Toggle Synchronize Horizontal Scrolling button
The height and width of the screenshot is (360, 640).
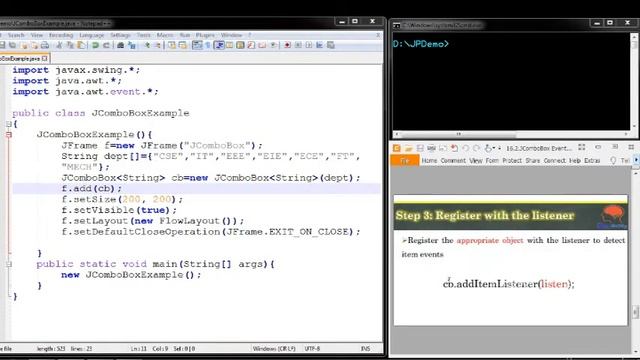pyautogui.click(x=182, y=45)
